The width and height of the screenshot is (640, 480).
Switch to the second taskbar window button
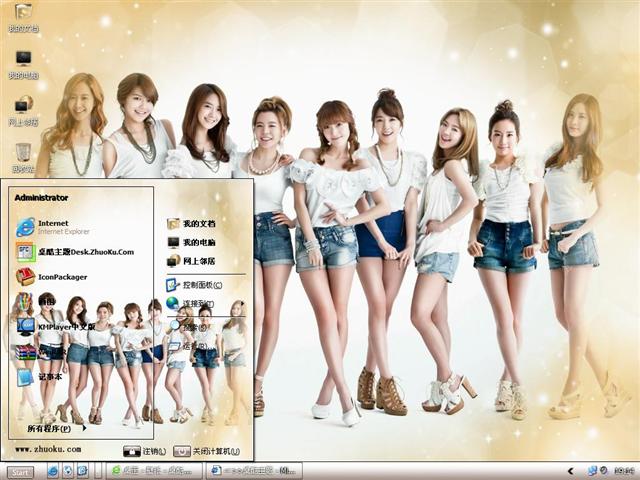coord(254,471)
